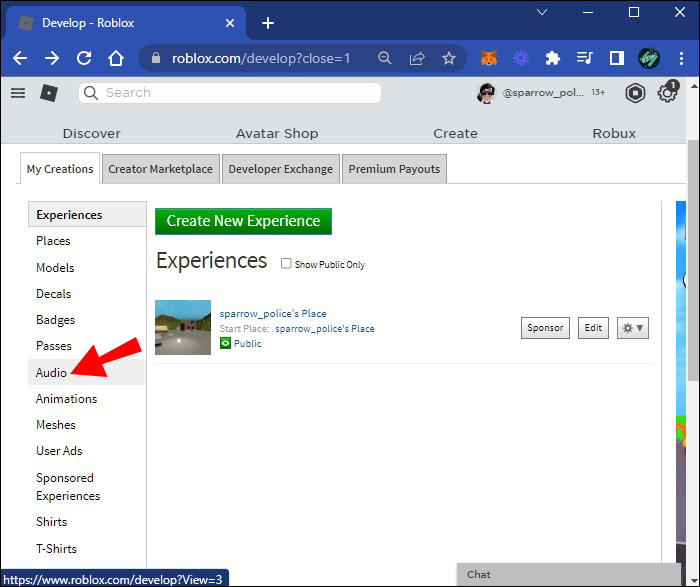Click the MetaMask fox extension icon

489,58
